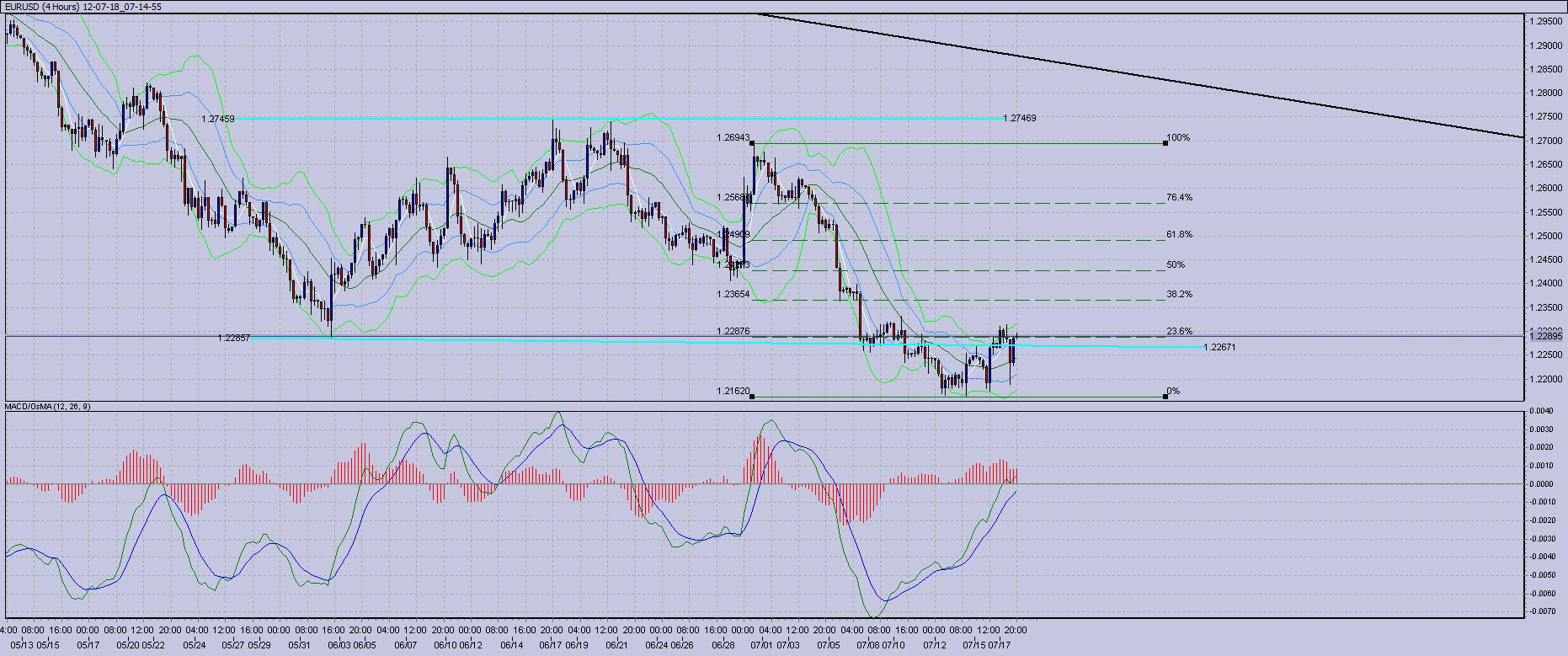The width and height of the screenshot is (1568, 656).
Task: Select the MACD/OsMA (12, 26, 9) indicator label
Action: tap(48, 407)
